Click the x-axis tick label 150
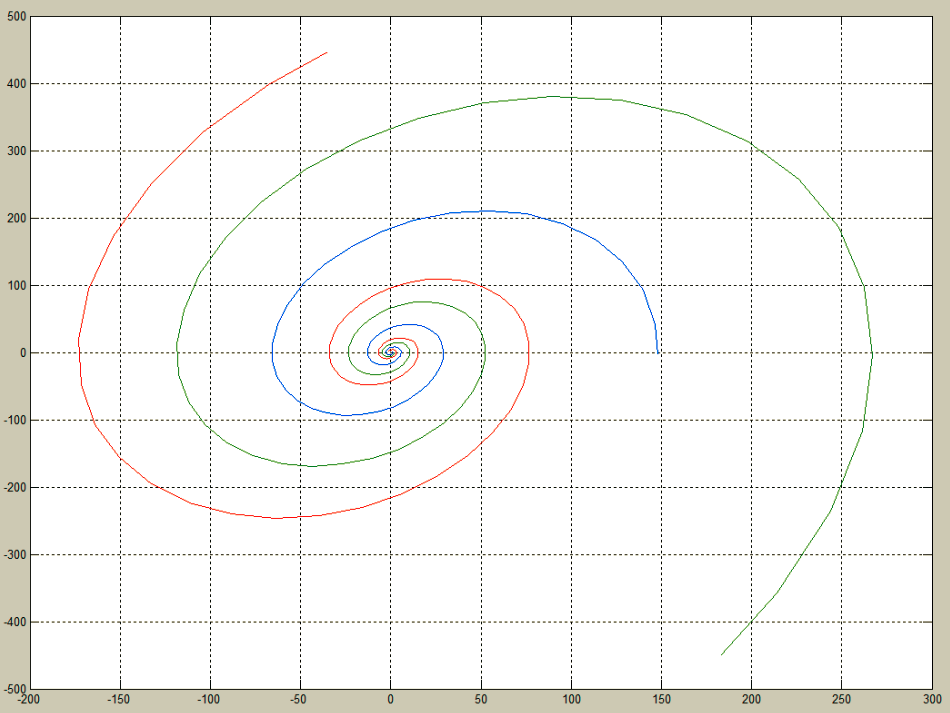The image size is (950, 713). [662, 700]
